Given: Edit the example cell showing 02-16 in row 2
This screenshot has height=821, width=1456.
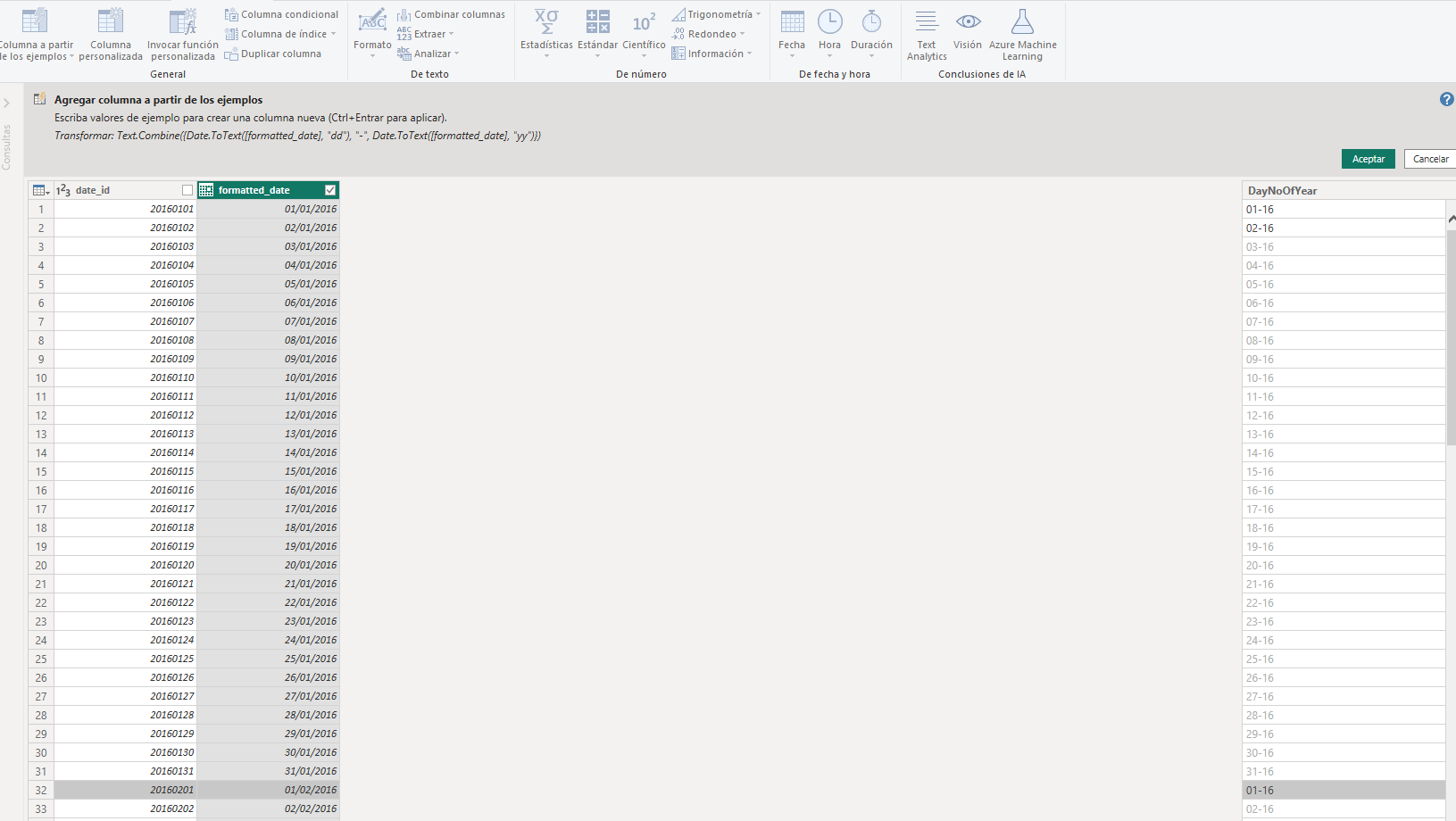Looking at the screenshot, I should [1344, 228].
